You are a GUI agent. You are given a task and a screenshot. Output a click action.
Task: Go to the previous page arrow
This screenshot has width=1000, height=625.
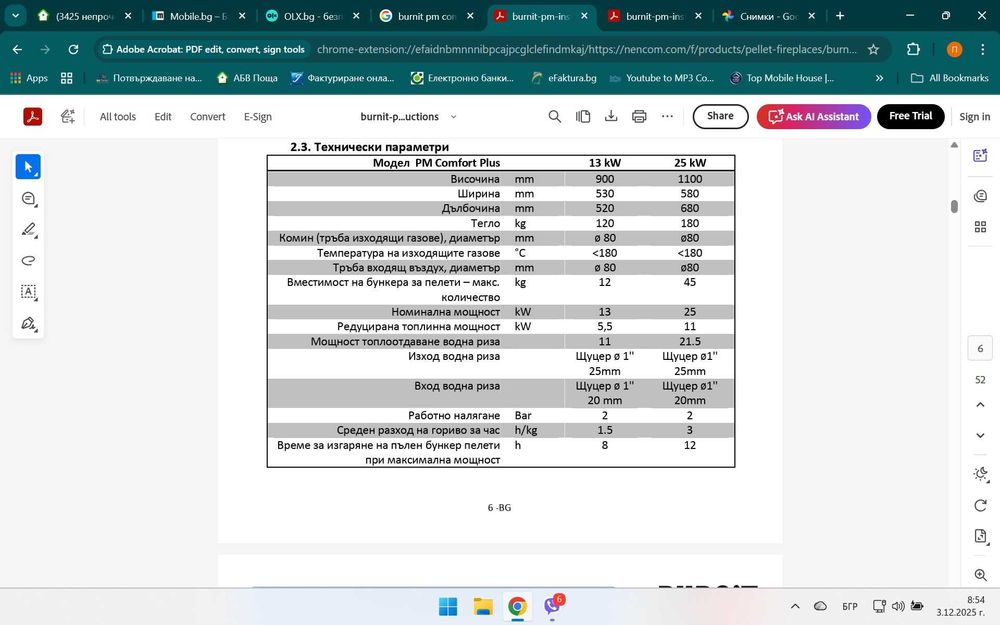click(x=980, y=404)
